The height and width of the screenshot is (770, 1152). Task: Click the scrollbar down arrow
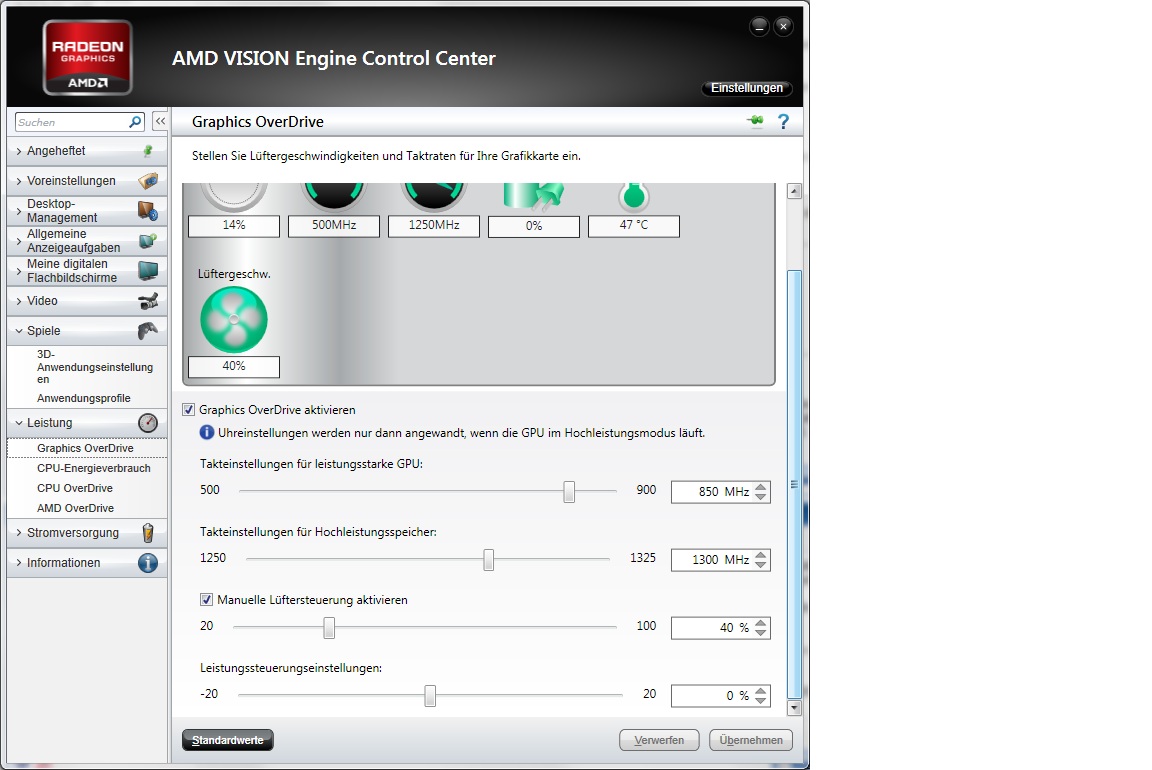click(793, 708)
